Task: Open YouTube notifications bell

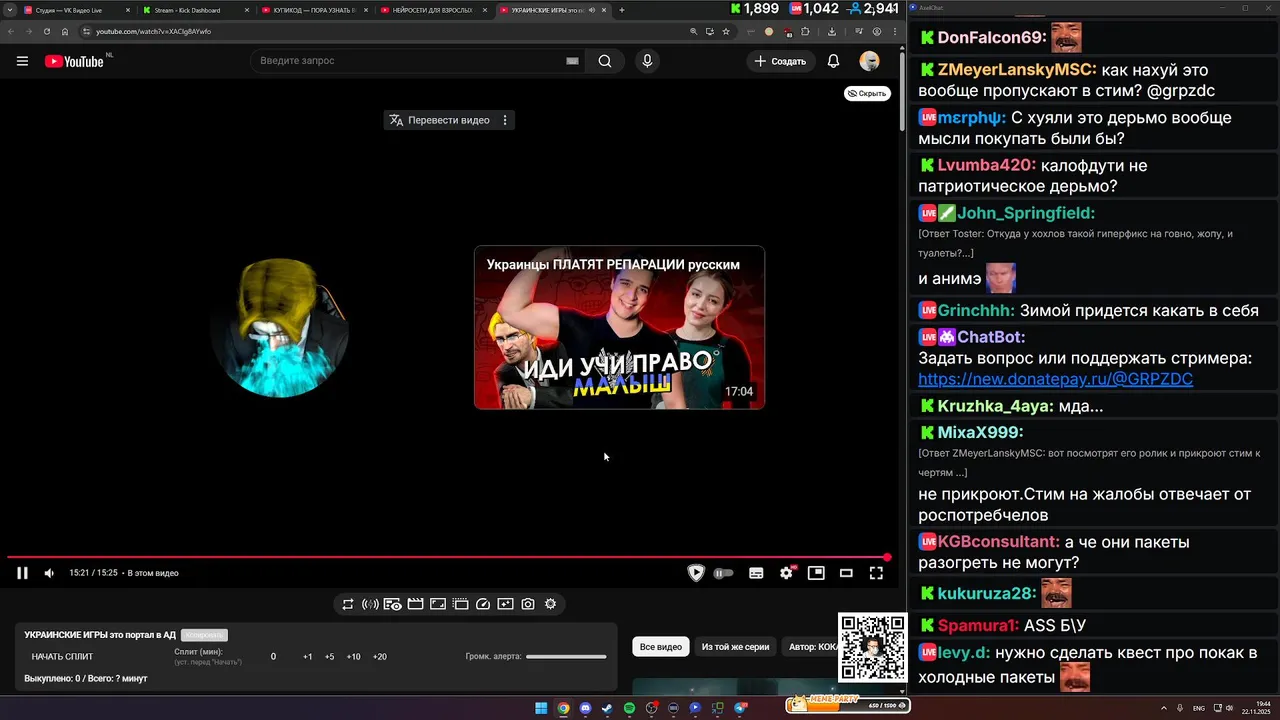Action: point(833,61)
